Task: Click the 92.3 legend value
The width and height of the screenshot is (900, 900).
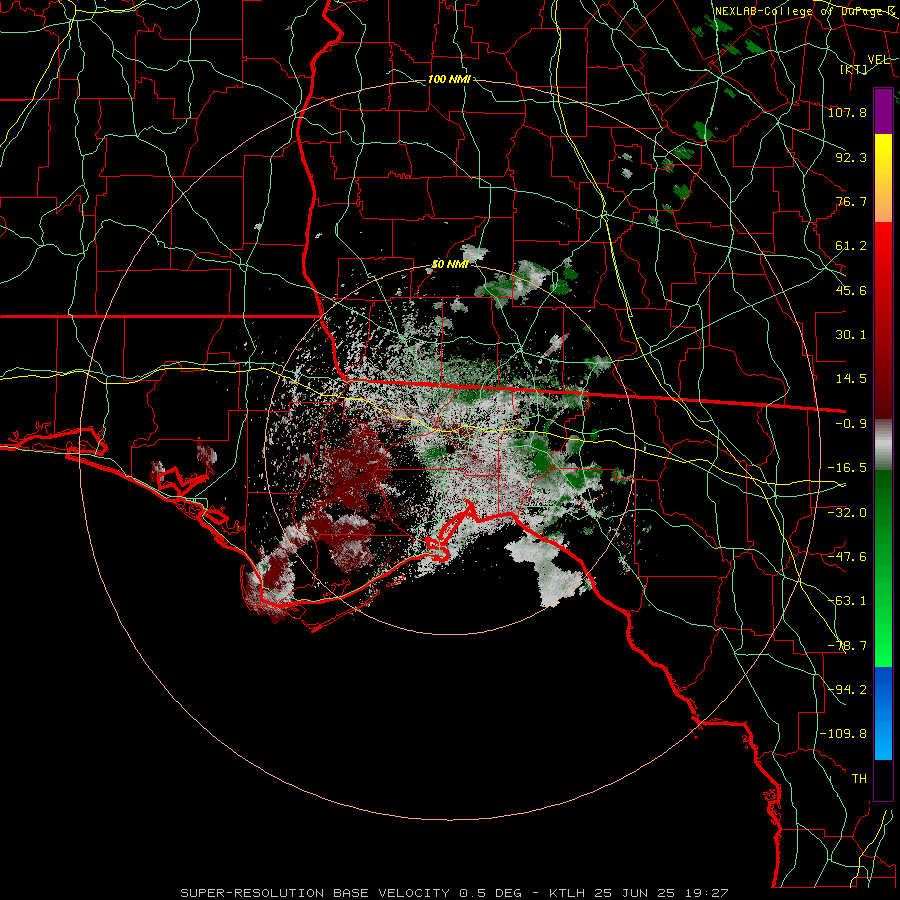Action: click(x=851, y=157)
